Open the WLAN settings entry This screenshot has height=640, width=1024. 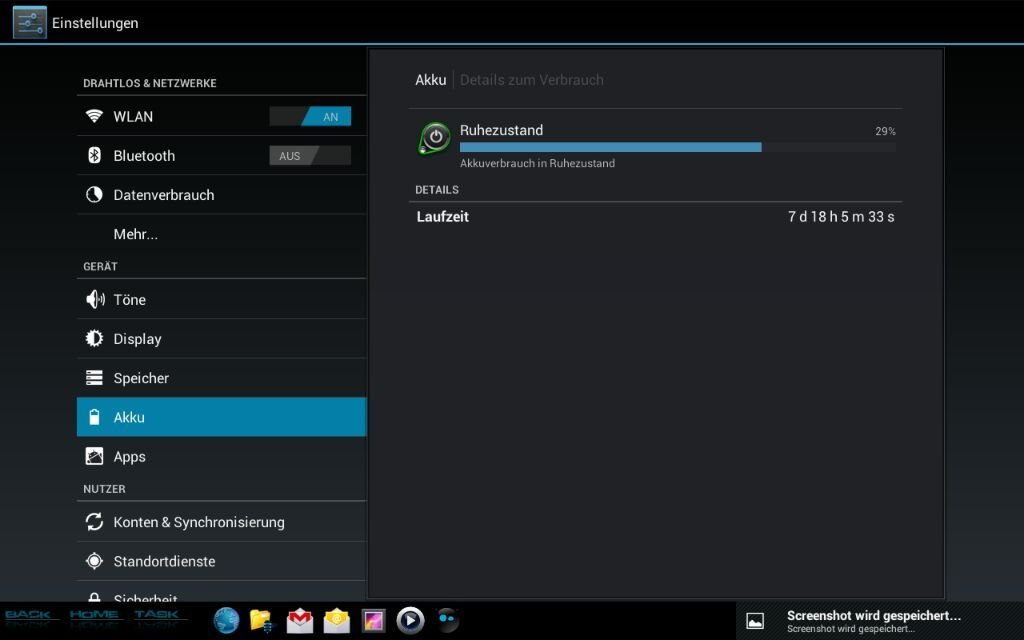(221, 116)
